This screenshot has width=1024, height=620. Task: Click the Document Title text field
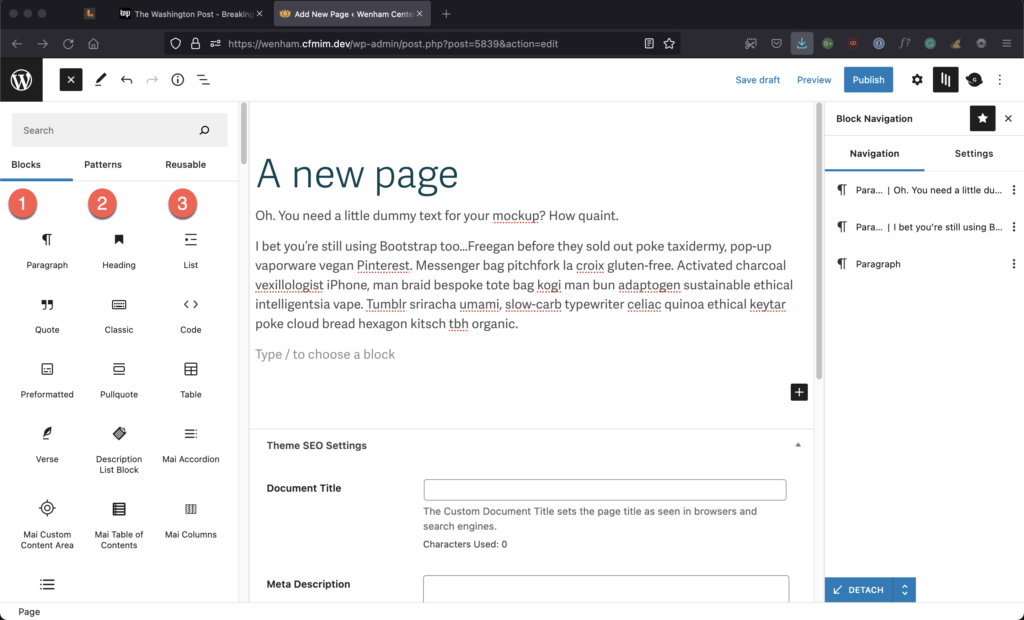coord(604,490)
